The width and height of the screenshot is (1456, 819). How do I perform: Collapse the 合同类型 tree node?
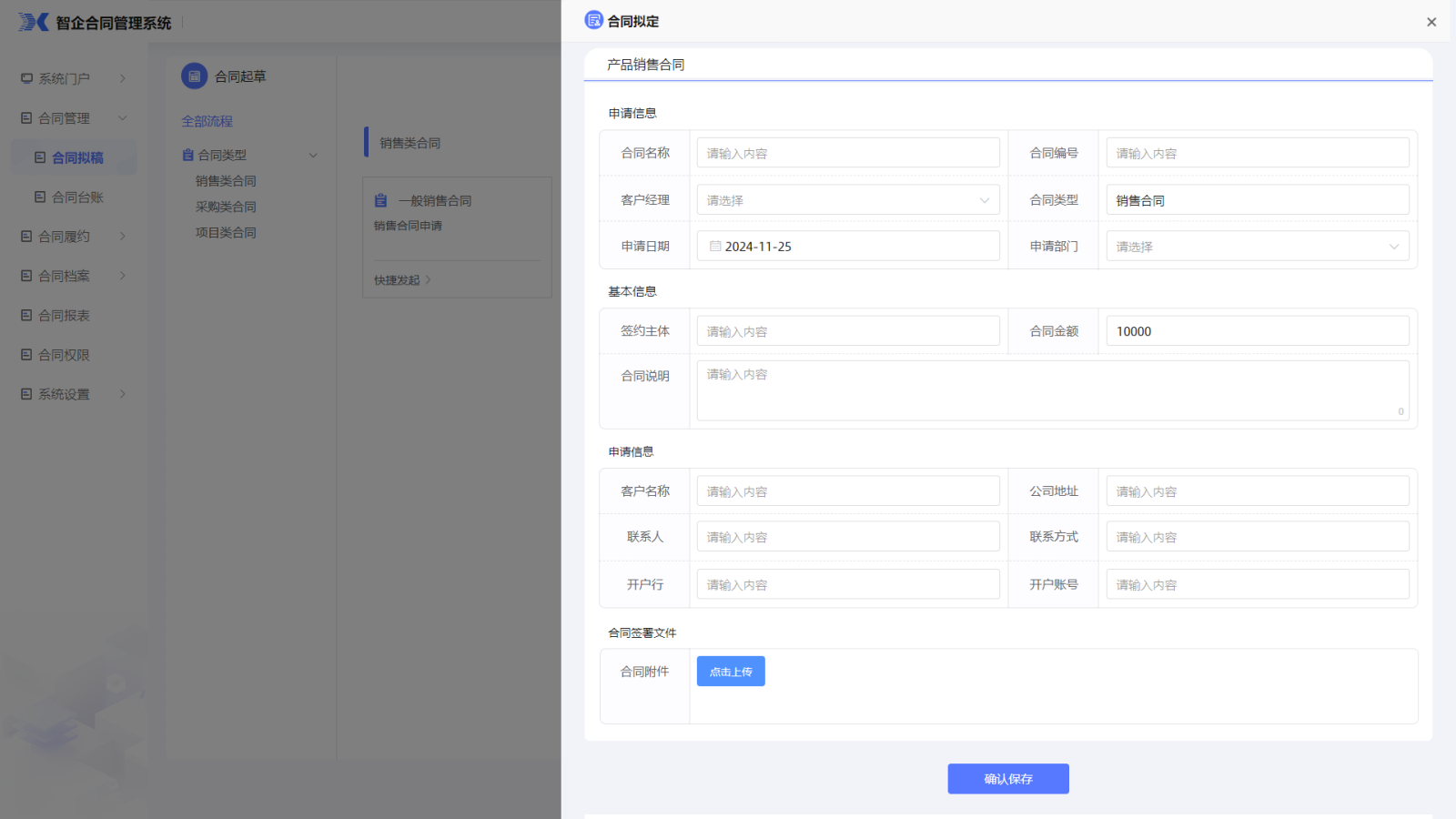pyautogui.click(x=313, y=156)
